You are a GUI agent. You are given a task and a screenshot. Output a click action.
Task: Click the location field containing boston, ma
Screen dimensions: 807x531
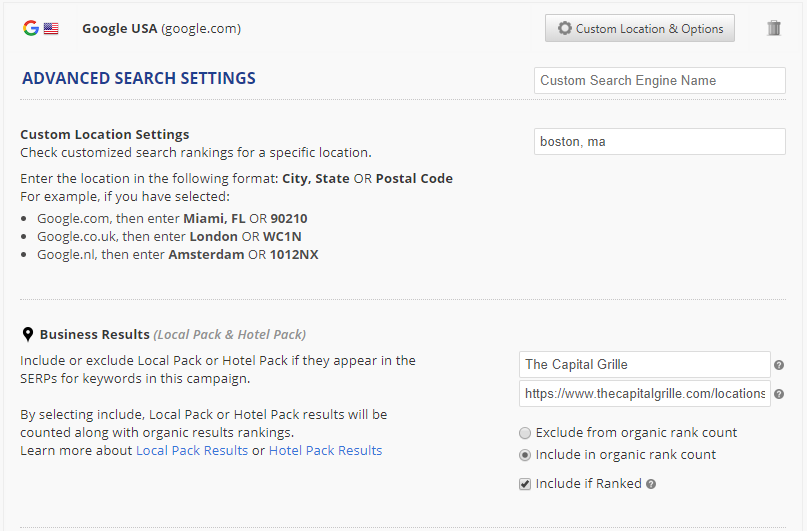[x=660, y=142]
